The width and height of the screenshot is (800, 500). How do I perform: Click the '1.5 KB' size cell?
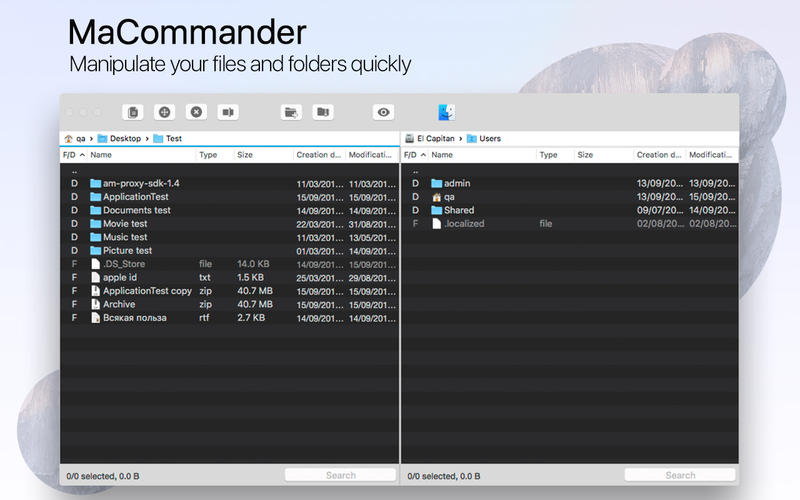(251, 277)
